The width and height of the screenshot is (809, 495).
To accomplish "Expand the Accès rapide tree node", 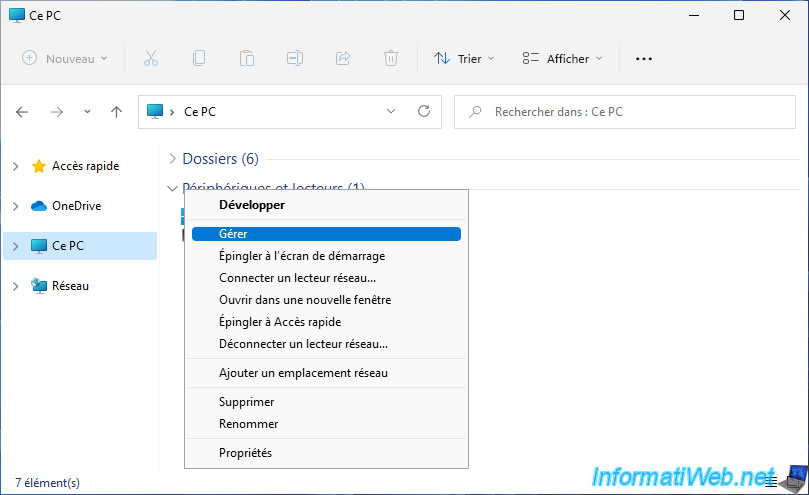I will 15,166.
